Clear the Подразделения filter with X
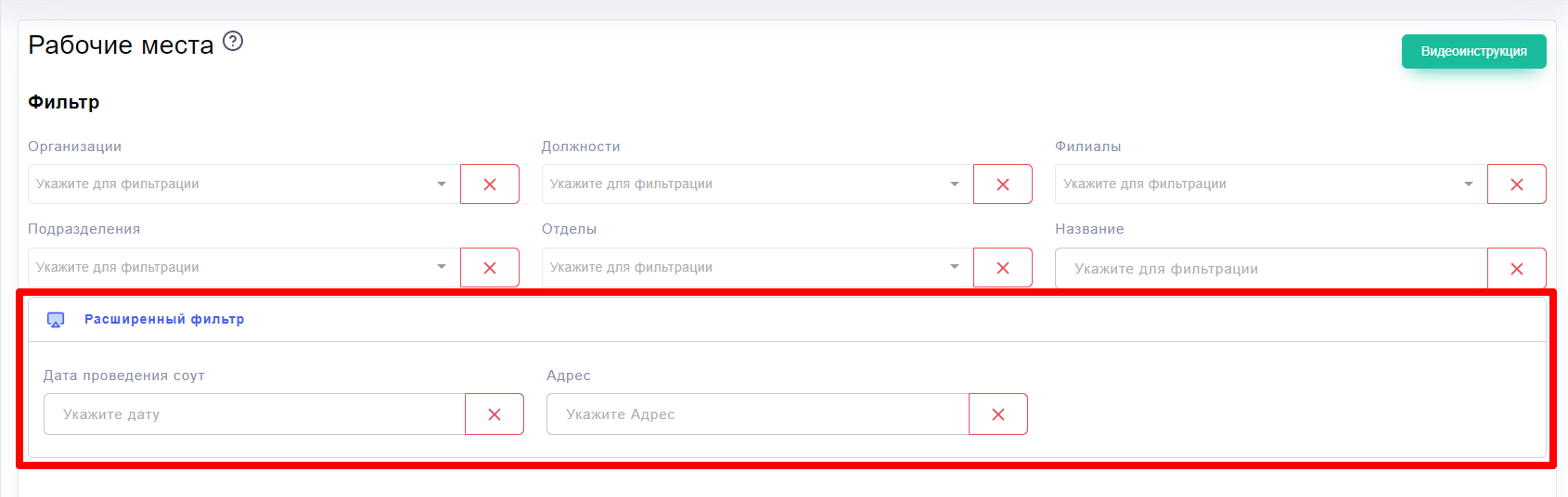 (490, 268)
